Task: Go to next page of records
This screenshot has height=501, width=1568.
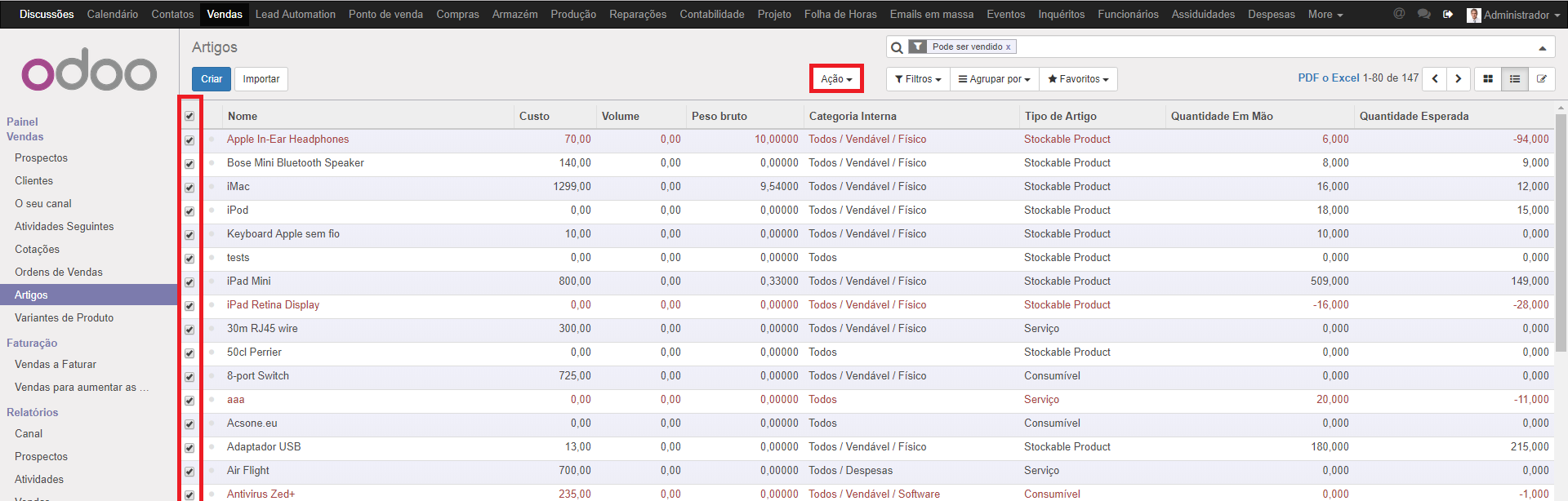Action: click(1459, 79)
